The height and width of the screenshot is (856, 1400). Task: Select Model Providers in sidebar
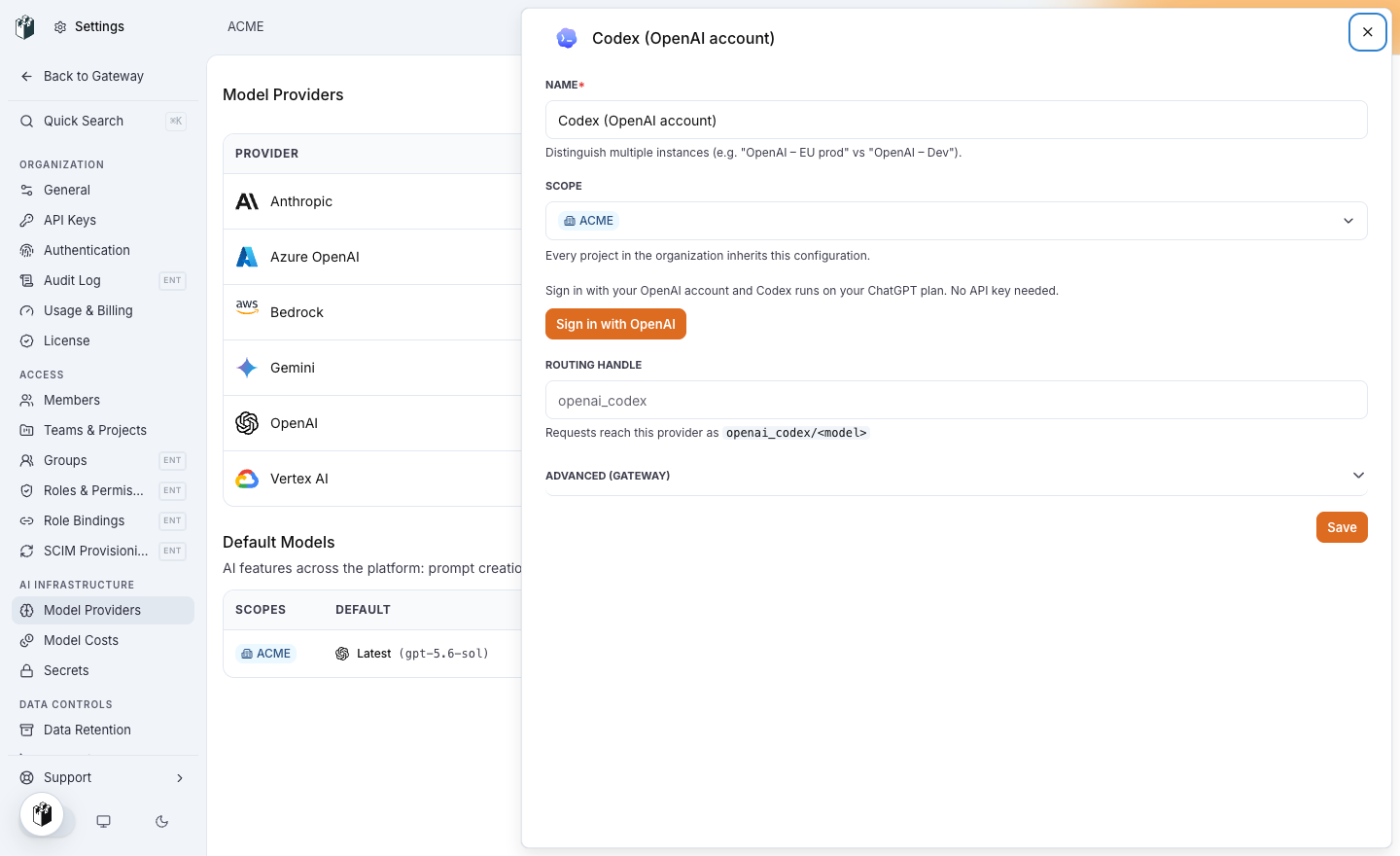(x=103, y=611)
